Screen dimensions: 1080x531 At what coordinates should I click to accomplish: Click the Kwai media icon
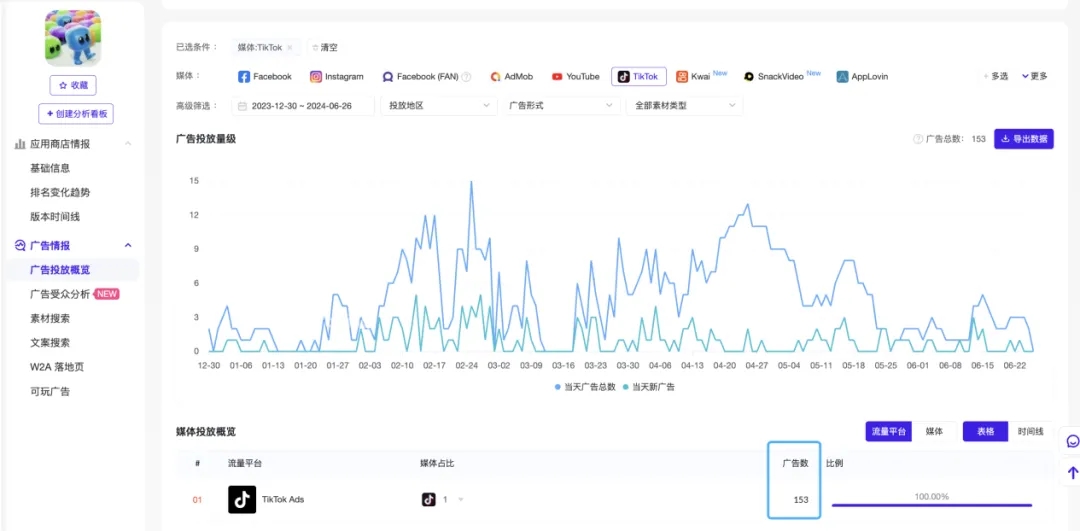tap(682, 77)
